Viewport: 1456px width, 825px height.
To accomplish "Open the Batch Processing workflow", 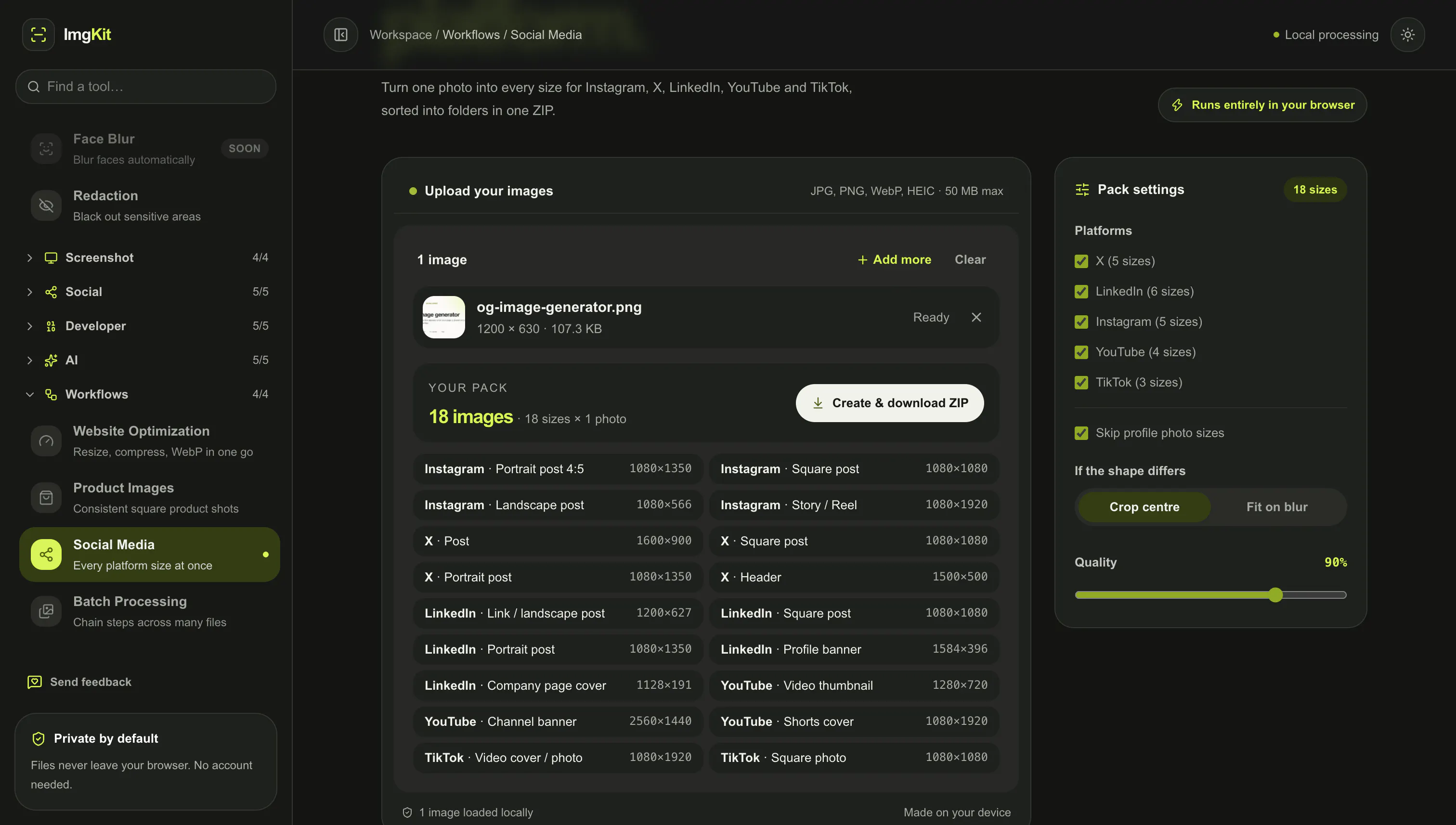I will [x=150, y=611].
